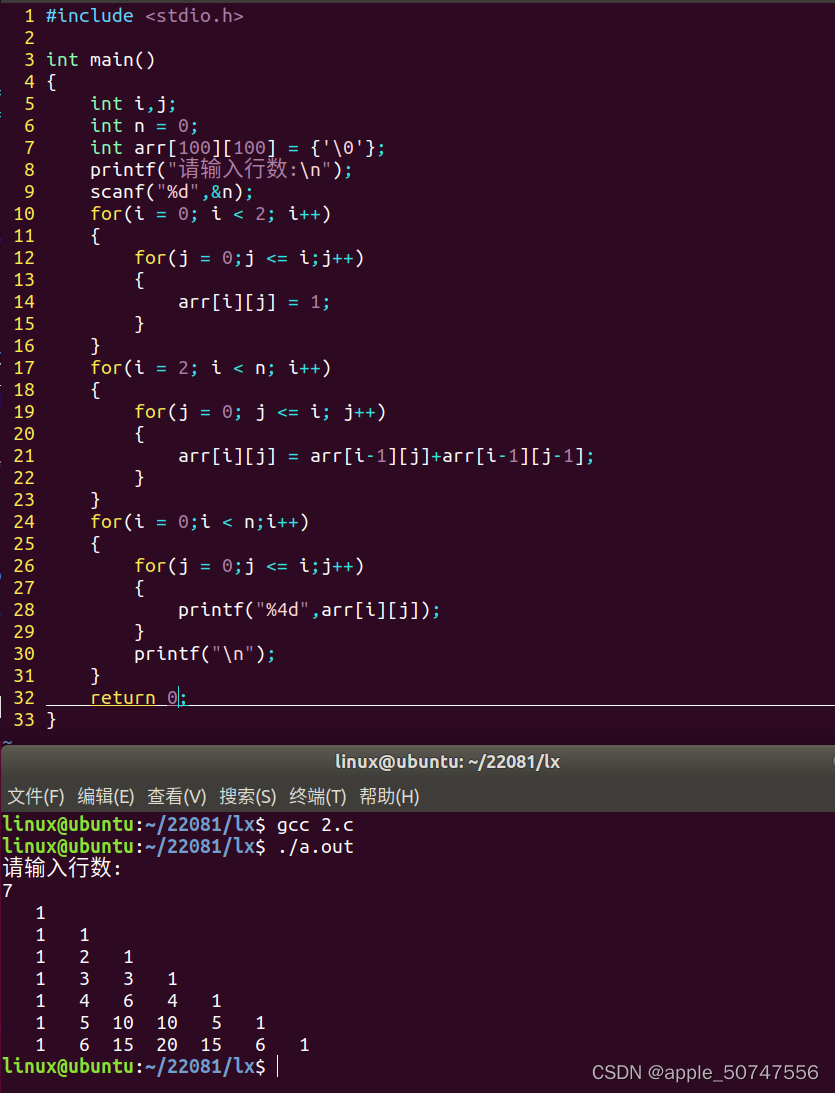The image size is (835, 1093).
Task: Click the printf("%4d",arr[i][j]); line
Action: 309,610
